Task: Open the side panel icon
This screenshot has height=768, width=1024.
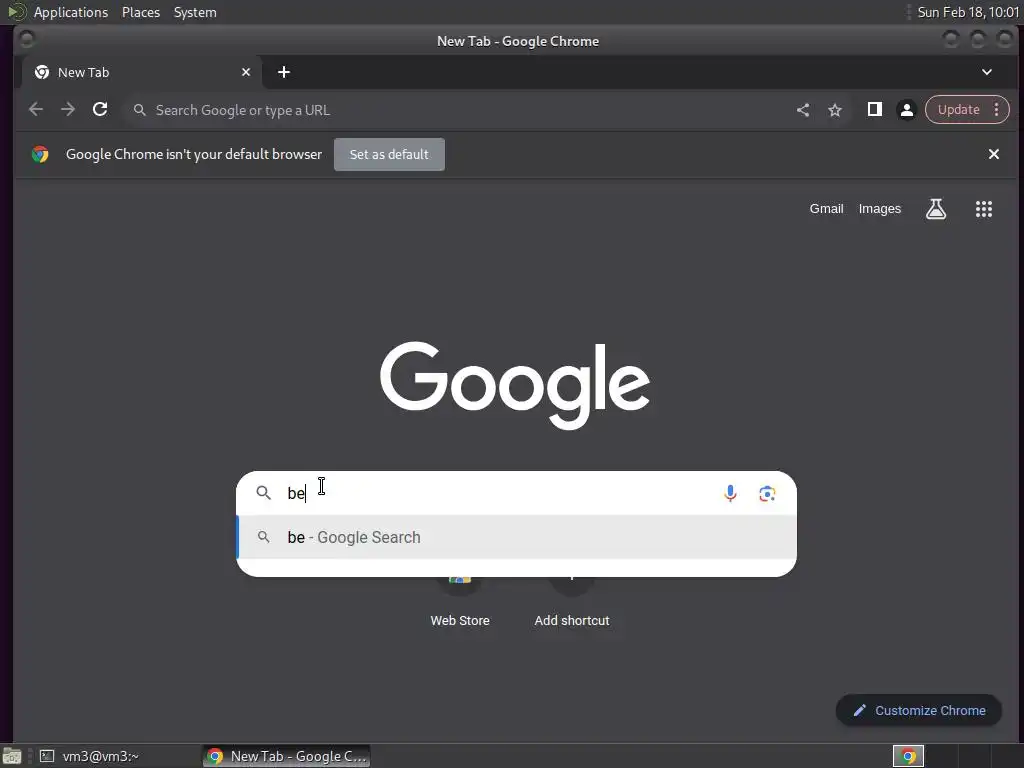Action: pyautogui.click(x=874, y=110)
